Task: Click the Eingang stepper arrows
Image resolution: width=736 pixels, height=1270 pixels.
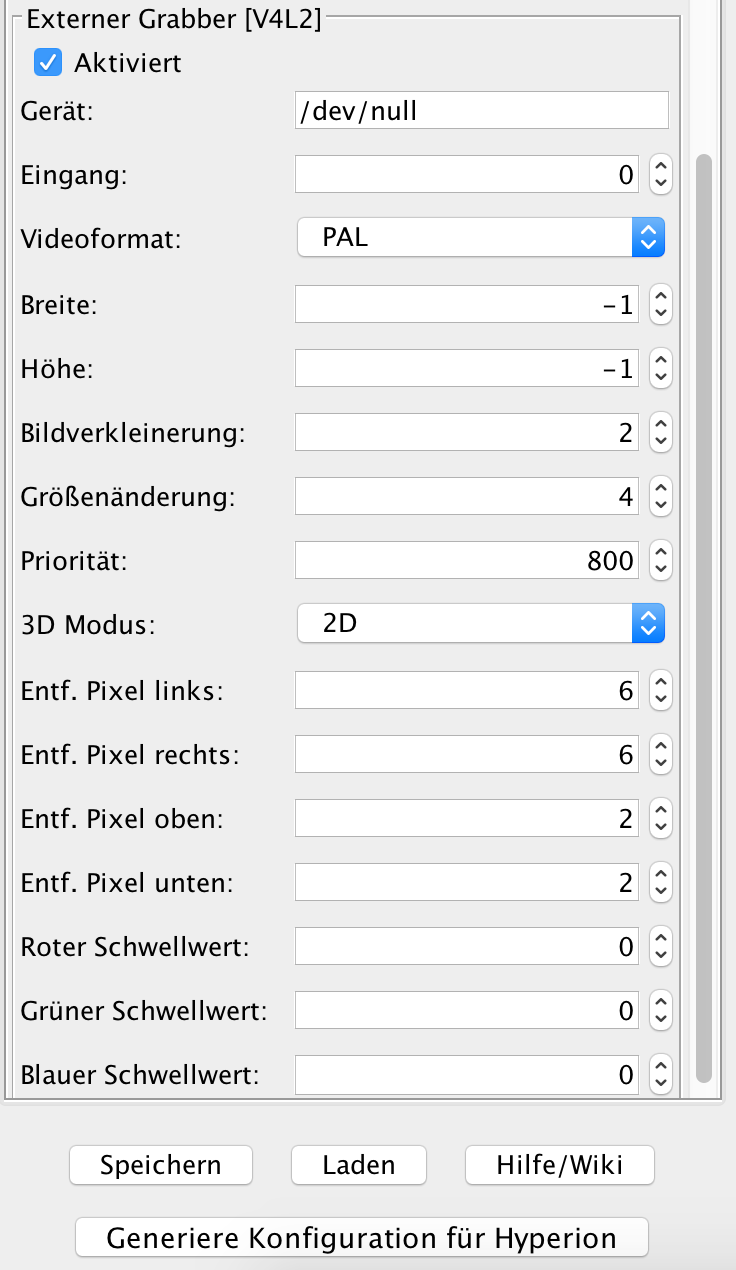Action: pyautogui.click(x=660, y=175)
